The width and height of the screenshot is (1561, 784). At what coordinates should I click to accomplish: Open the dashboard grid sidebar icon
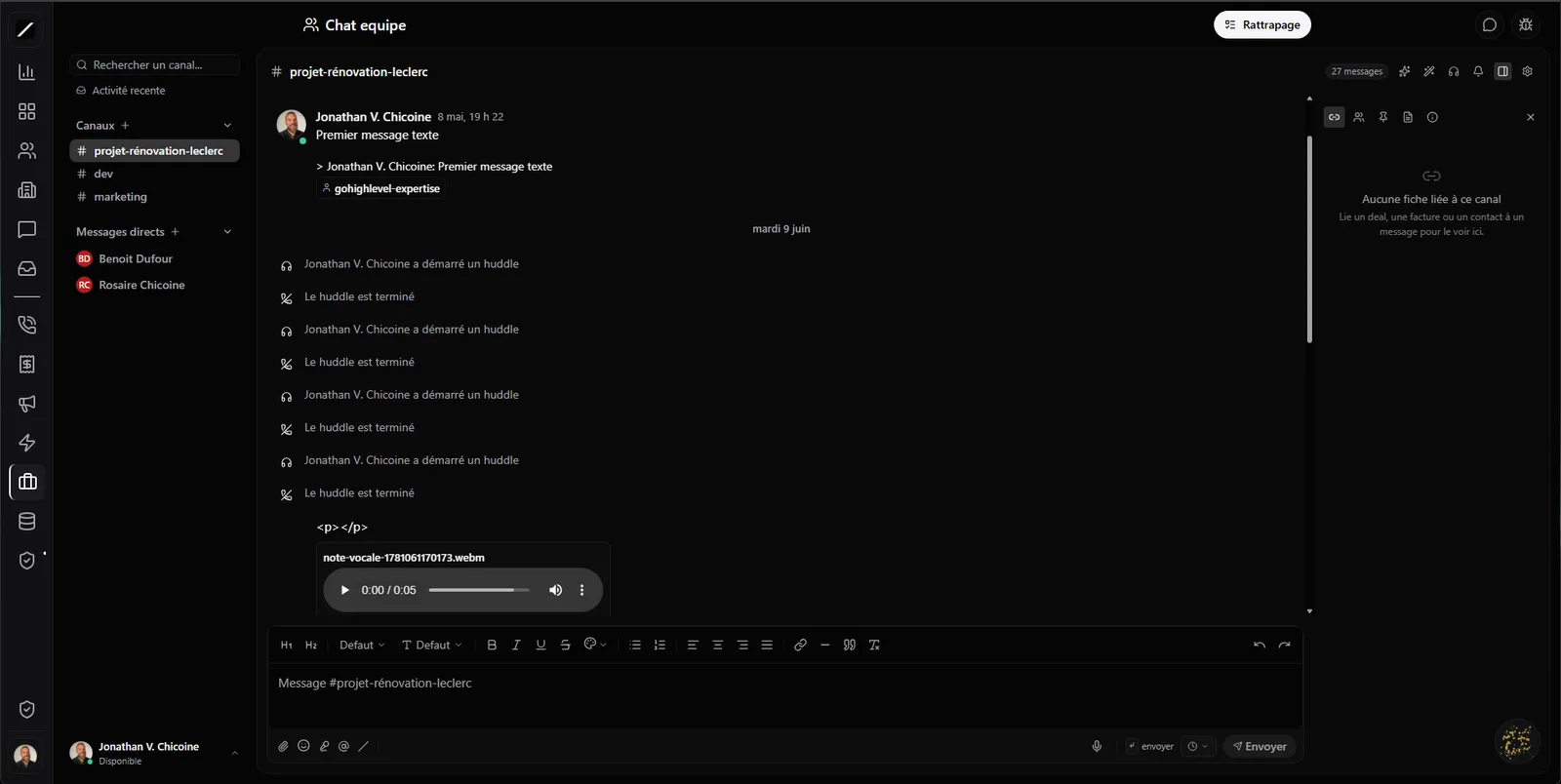27,111
